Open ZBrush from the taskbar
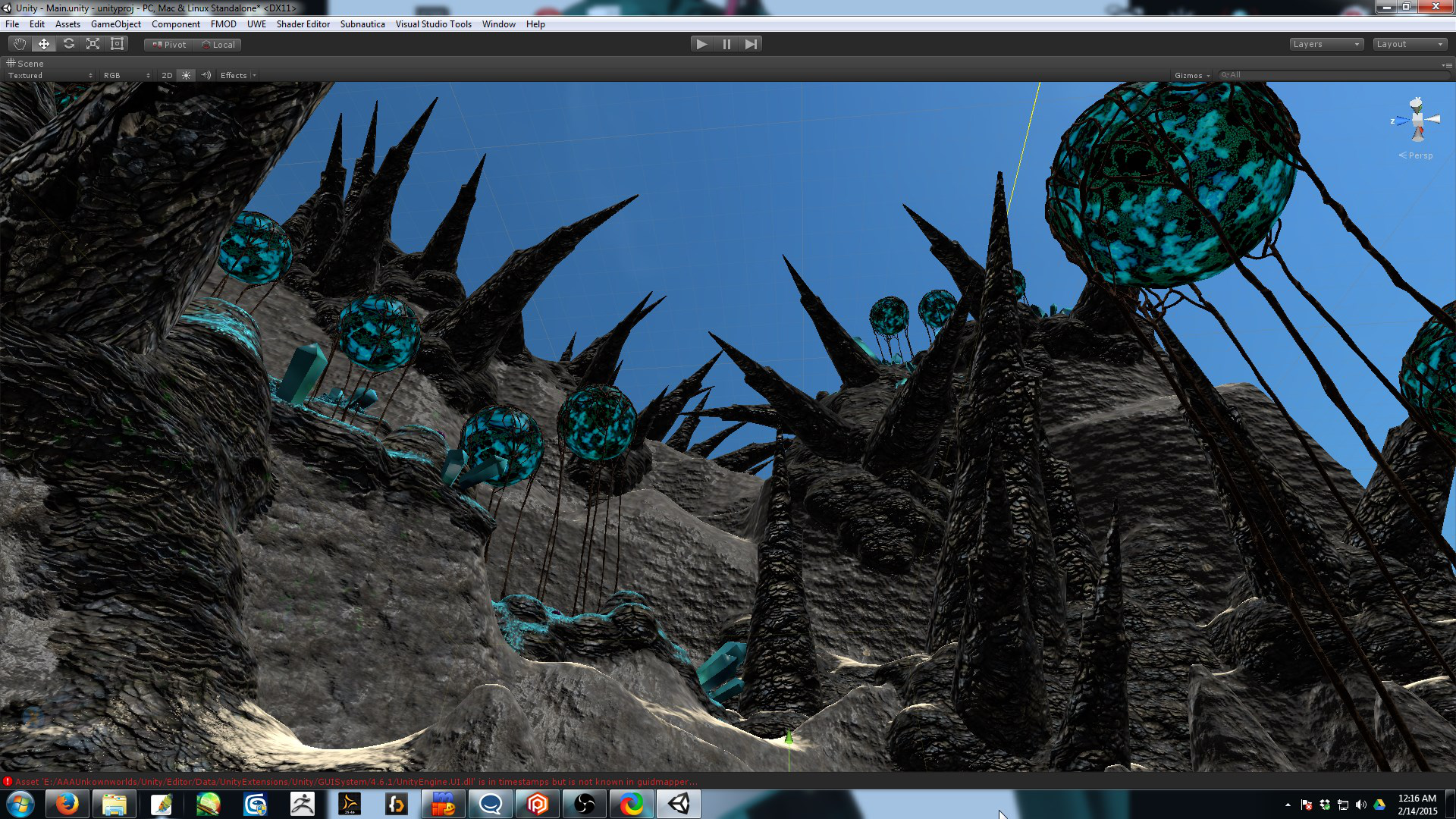1456x819 pixels. (x=303, y=804)
